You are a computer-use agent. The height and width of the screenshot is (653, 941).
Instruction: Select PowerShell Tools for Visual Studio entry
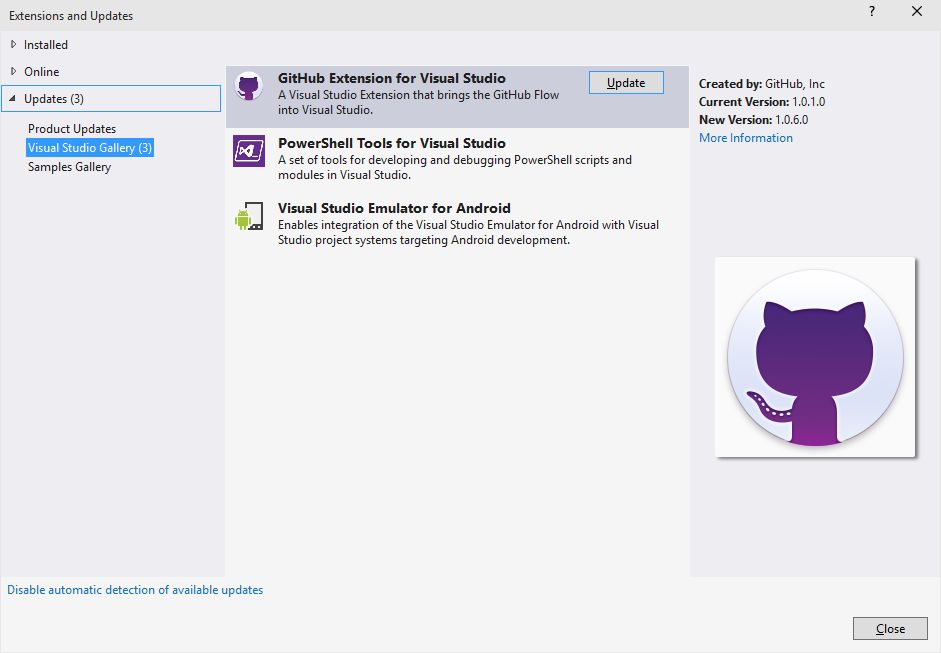point(392,144)
